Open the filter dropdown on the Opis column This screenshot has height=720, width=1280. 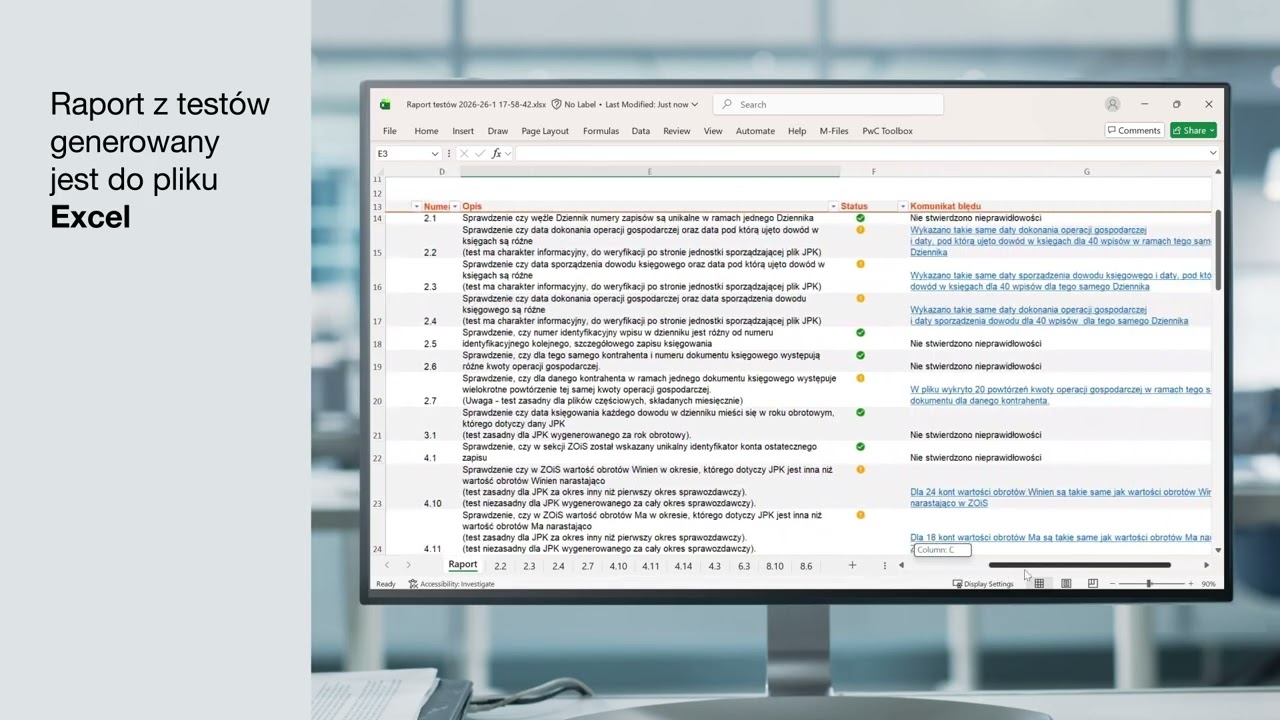click(833, 206)
